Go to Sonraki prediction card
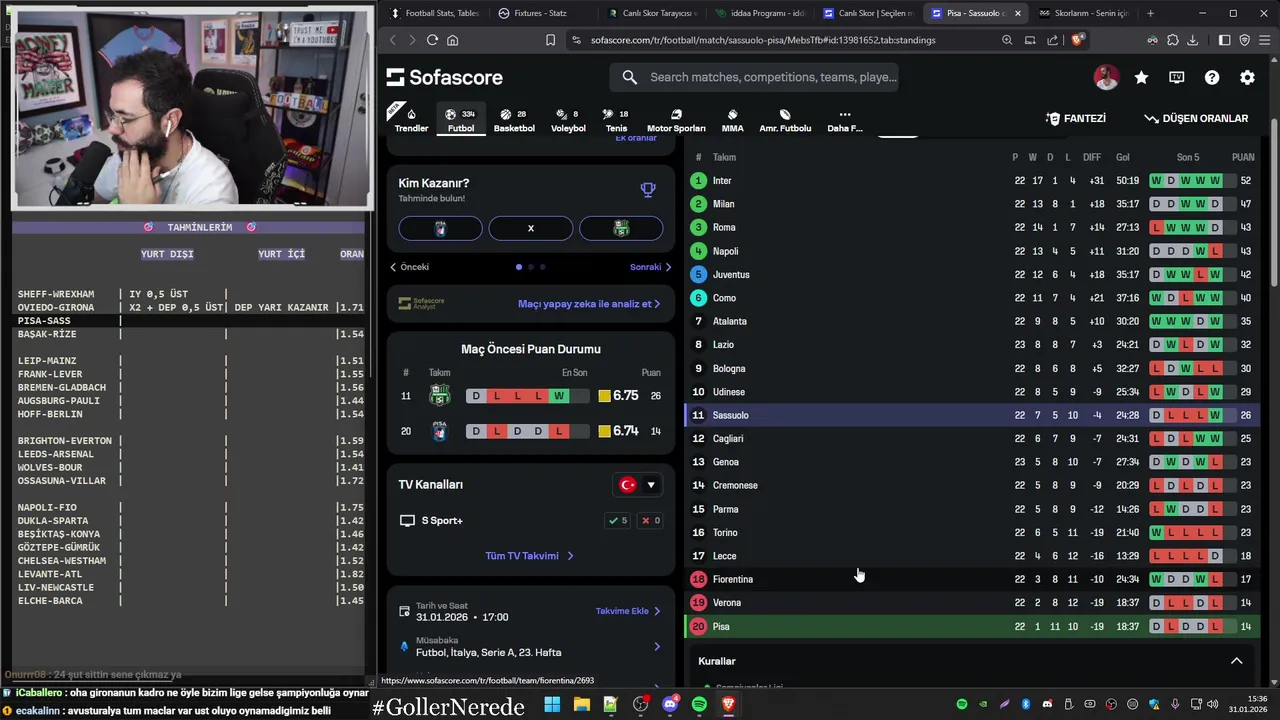 pyautogui.click(x=650, y=267)
